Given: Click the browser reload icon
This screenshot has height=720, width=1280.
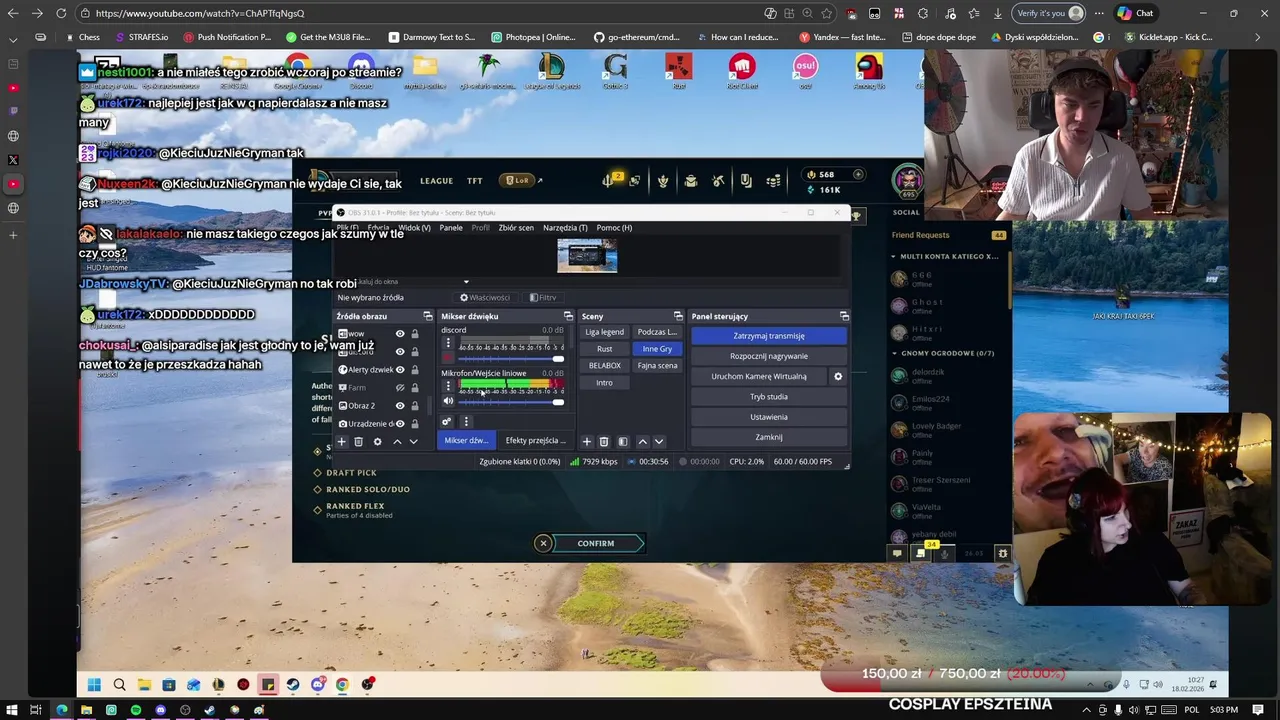Looking at the screenshot, I should coord(61,13).
